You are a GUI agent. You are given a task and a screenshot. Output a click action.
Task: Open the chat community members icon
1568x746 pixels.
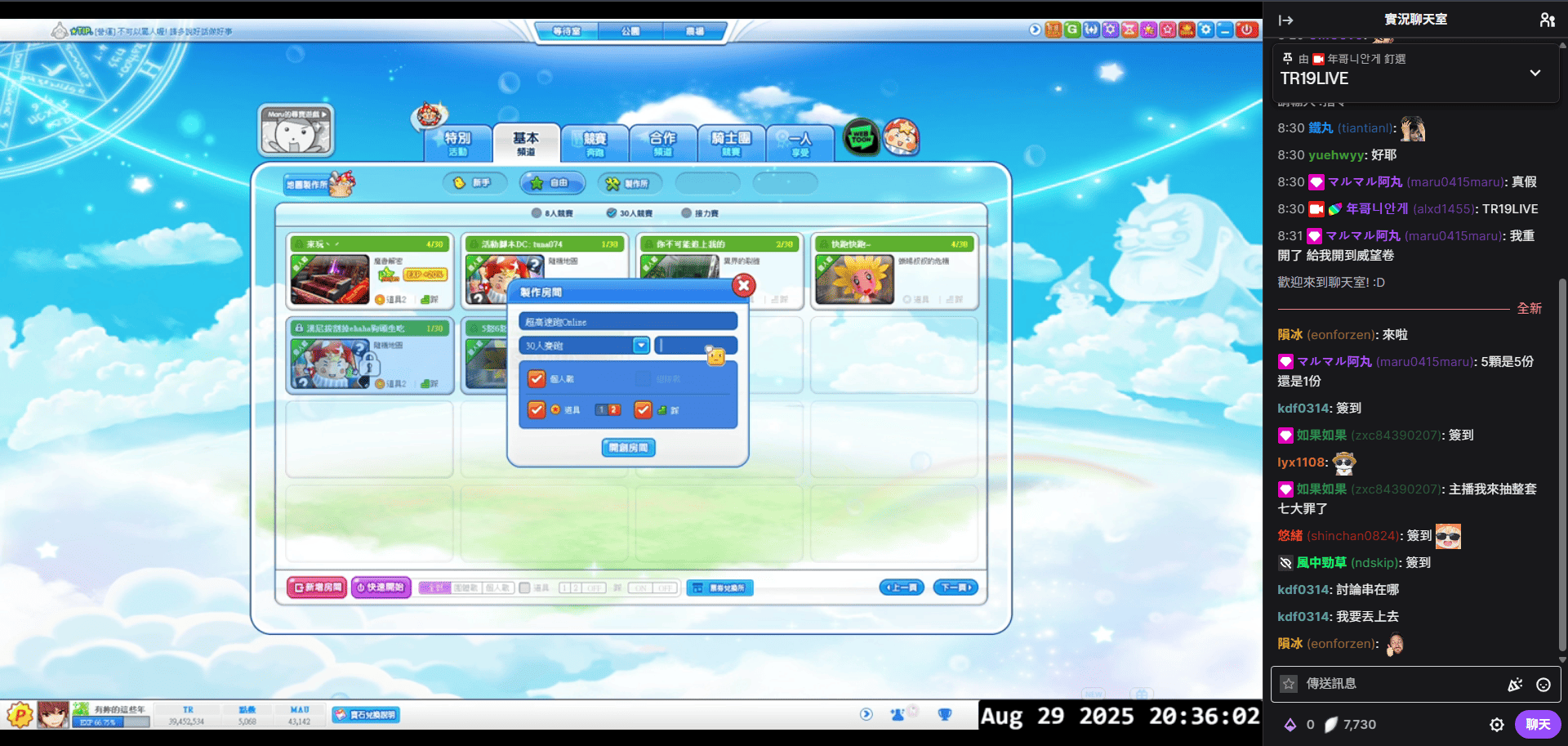pyautogui.click(x=1547, y=20)
